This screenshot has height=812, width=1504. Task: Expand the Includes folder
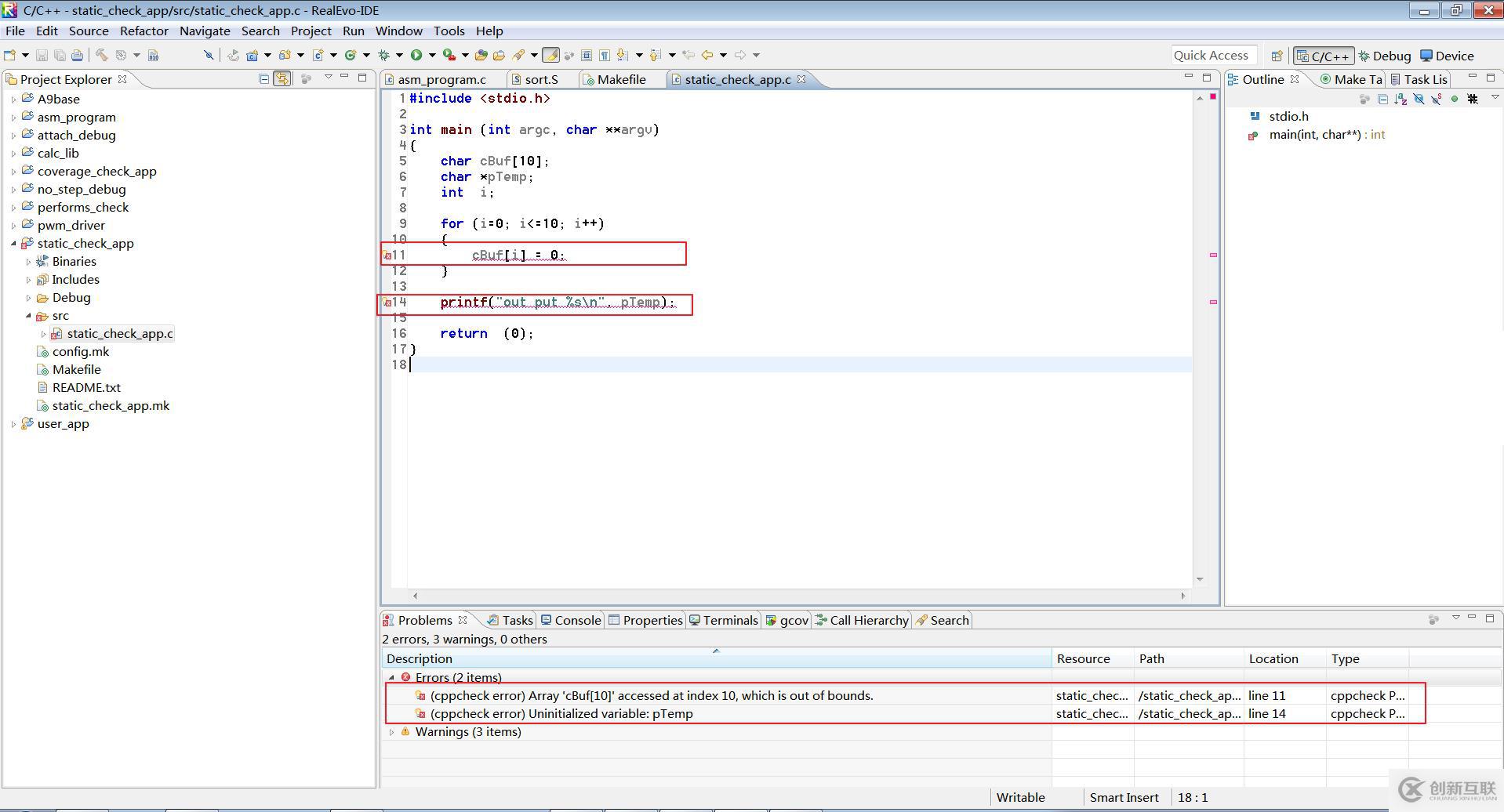28,280
